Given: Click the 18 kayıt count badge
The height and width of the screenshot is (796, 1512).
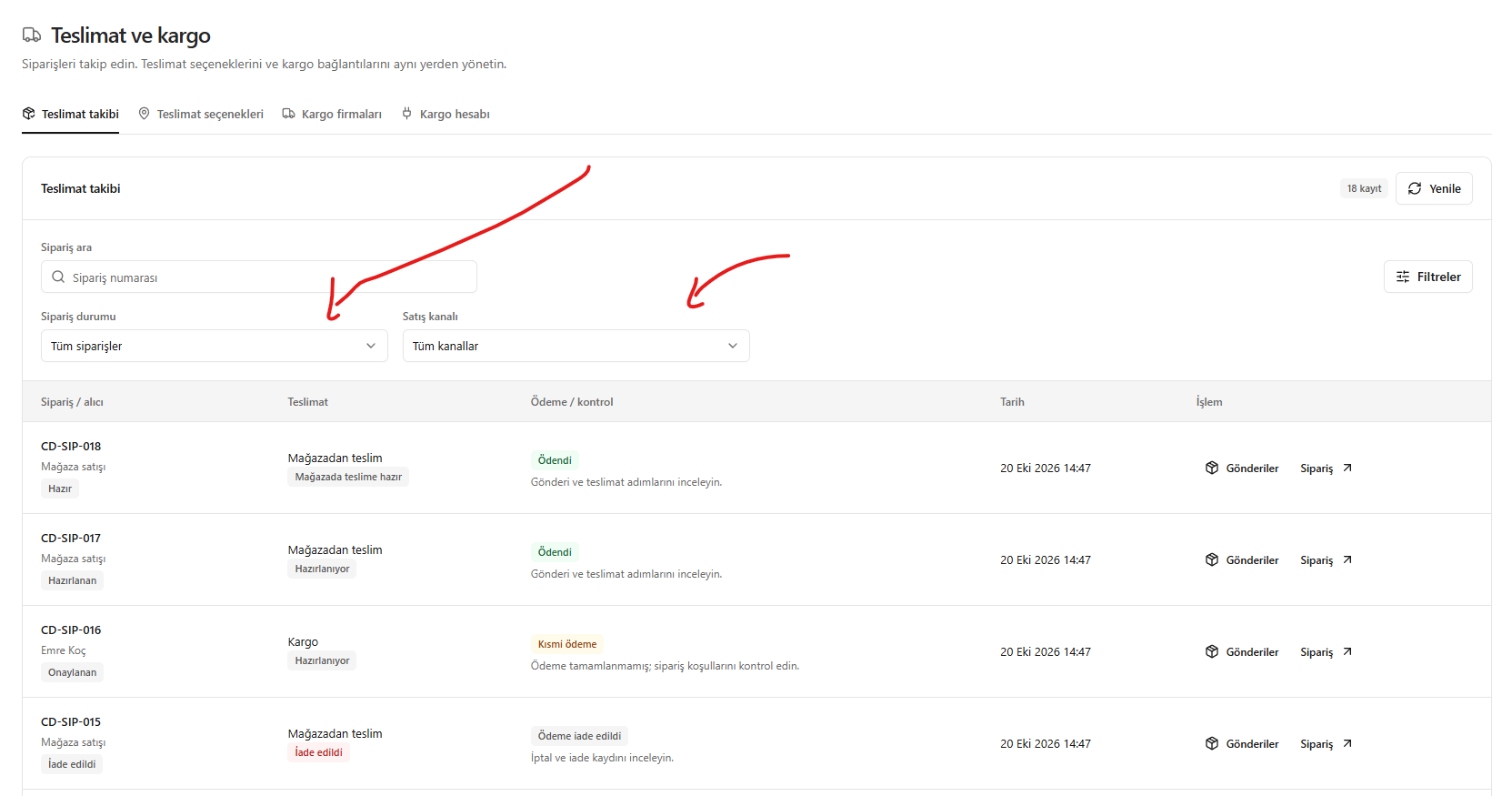Looking at the screenshot, I should (1364, 188).
